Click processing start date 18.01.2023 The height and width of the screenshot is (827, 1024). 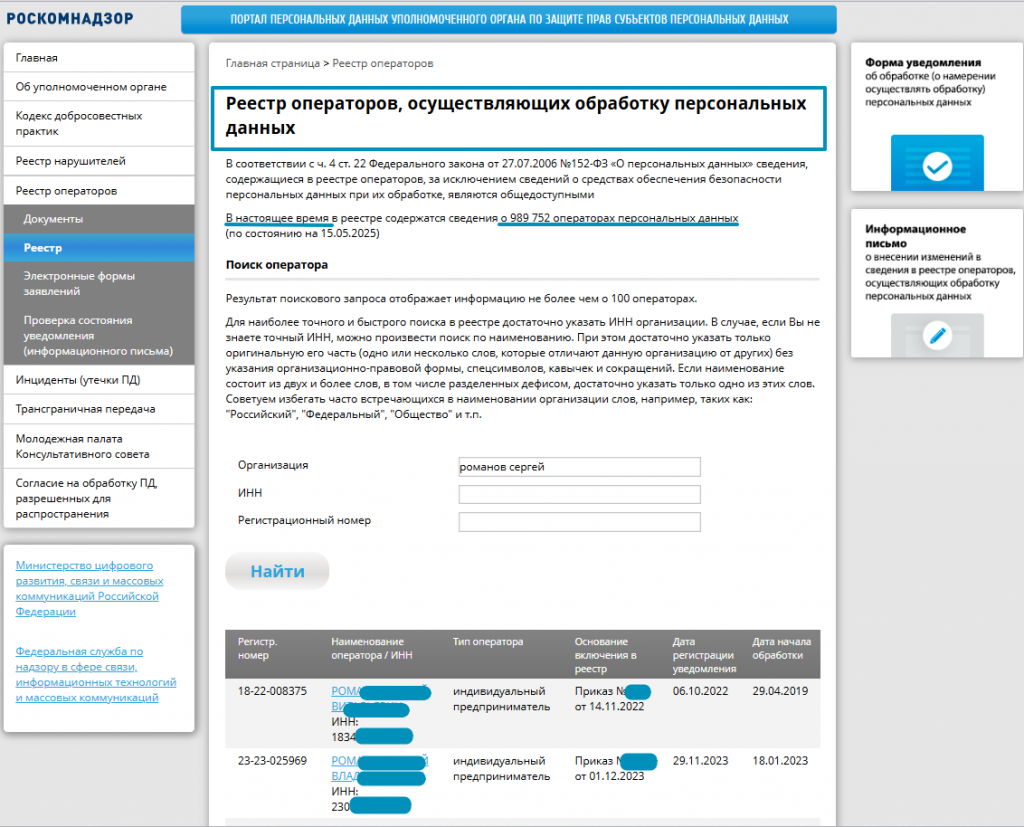(x=780, y=761)
